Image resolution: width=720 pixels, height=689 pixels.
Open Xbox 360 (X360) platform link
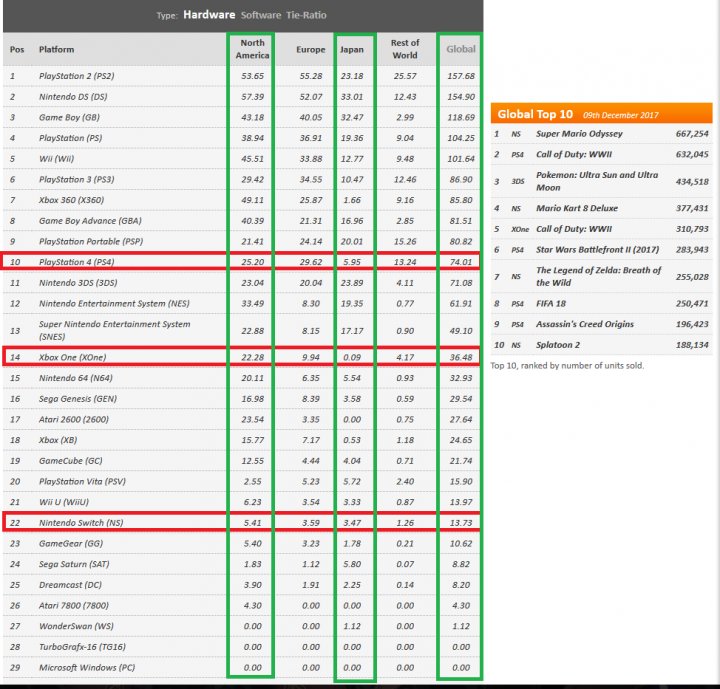pyautogui.click(x=71, y=200)
